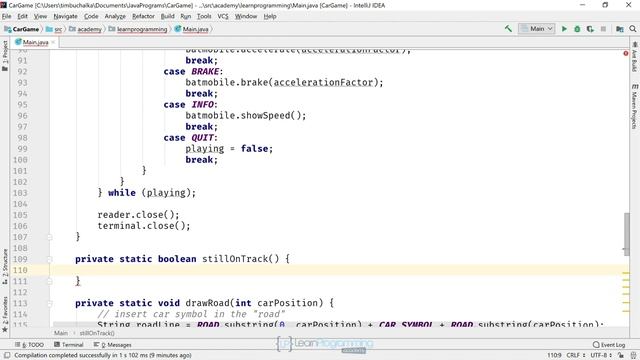Click the grey stop button in toolbar

tap(603, 29)
